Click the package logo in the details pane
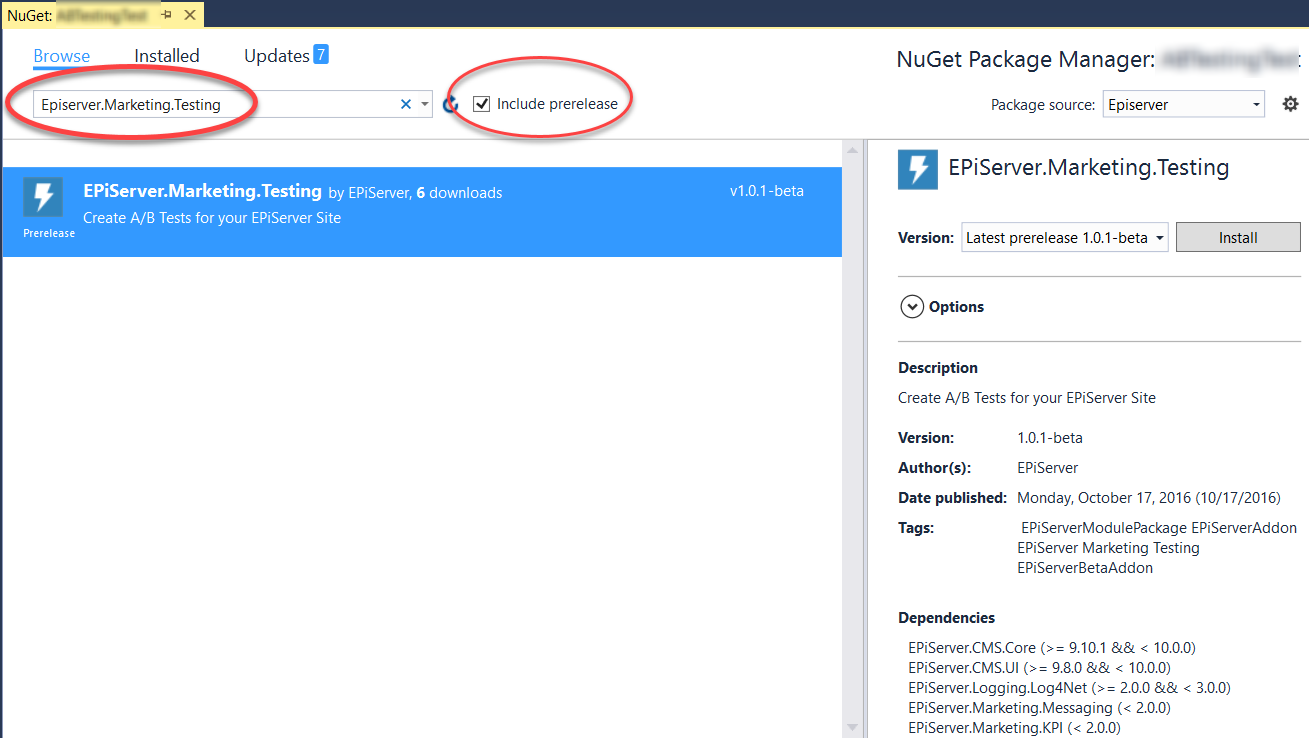The width and height of the screenshot is (1309, 738). 917,169
